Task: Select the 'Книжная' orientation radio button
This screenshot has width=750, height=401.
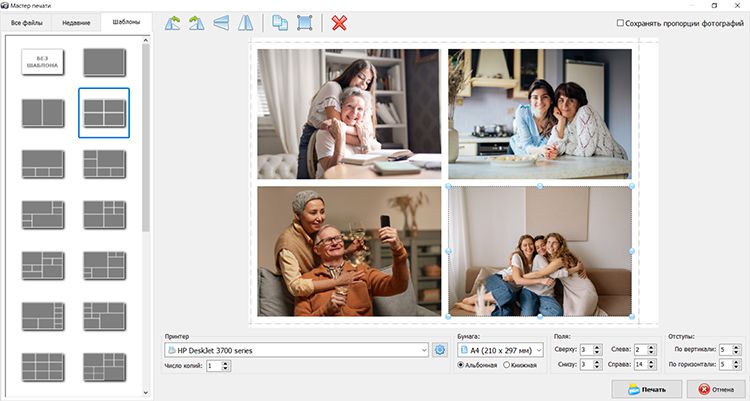Action: [506, 365]
